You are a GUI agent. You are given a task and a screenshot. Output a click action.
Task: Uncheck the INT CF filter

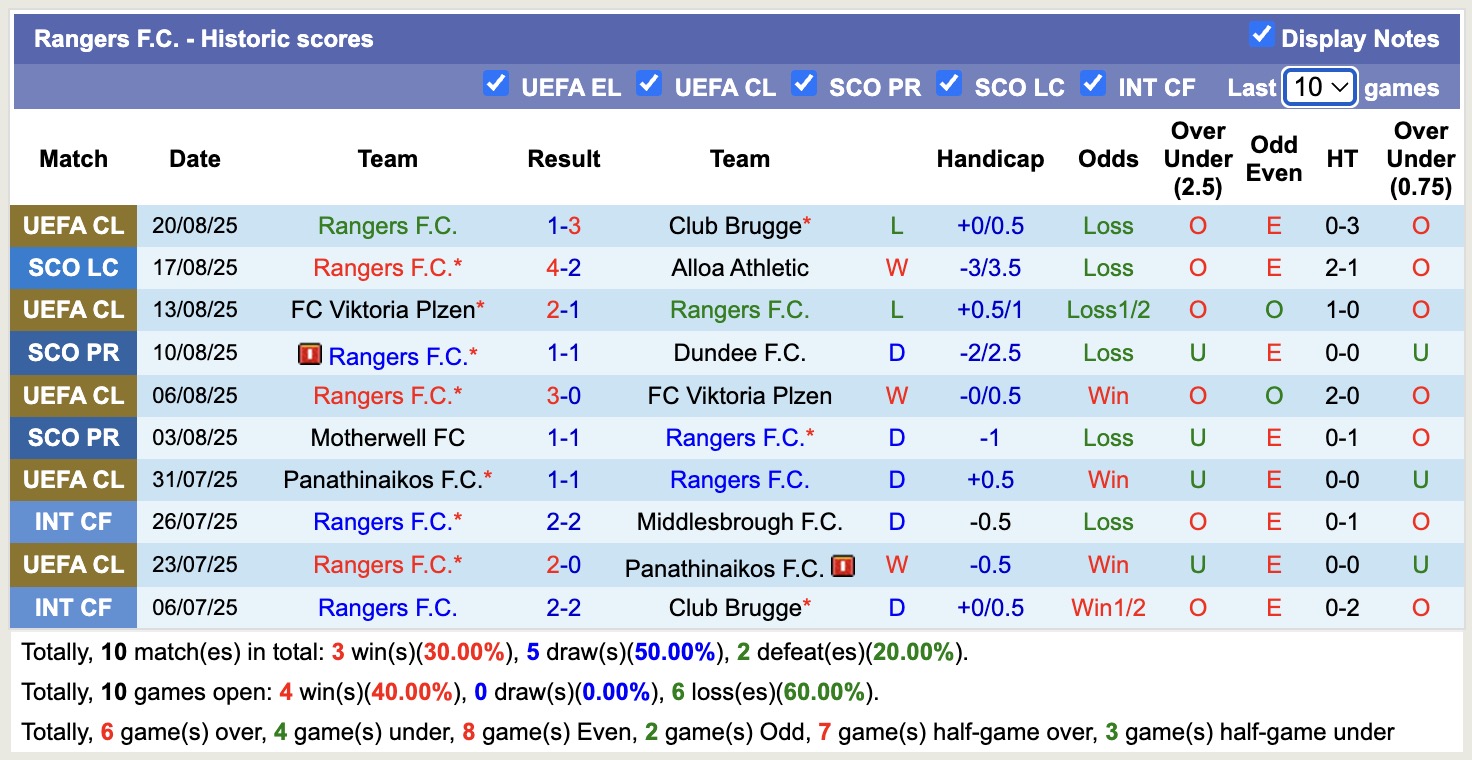pyautogui.click(x=1093, y=85)
